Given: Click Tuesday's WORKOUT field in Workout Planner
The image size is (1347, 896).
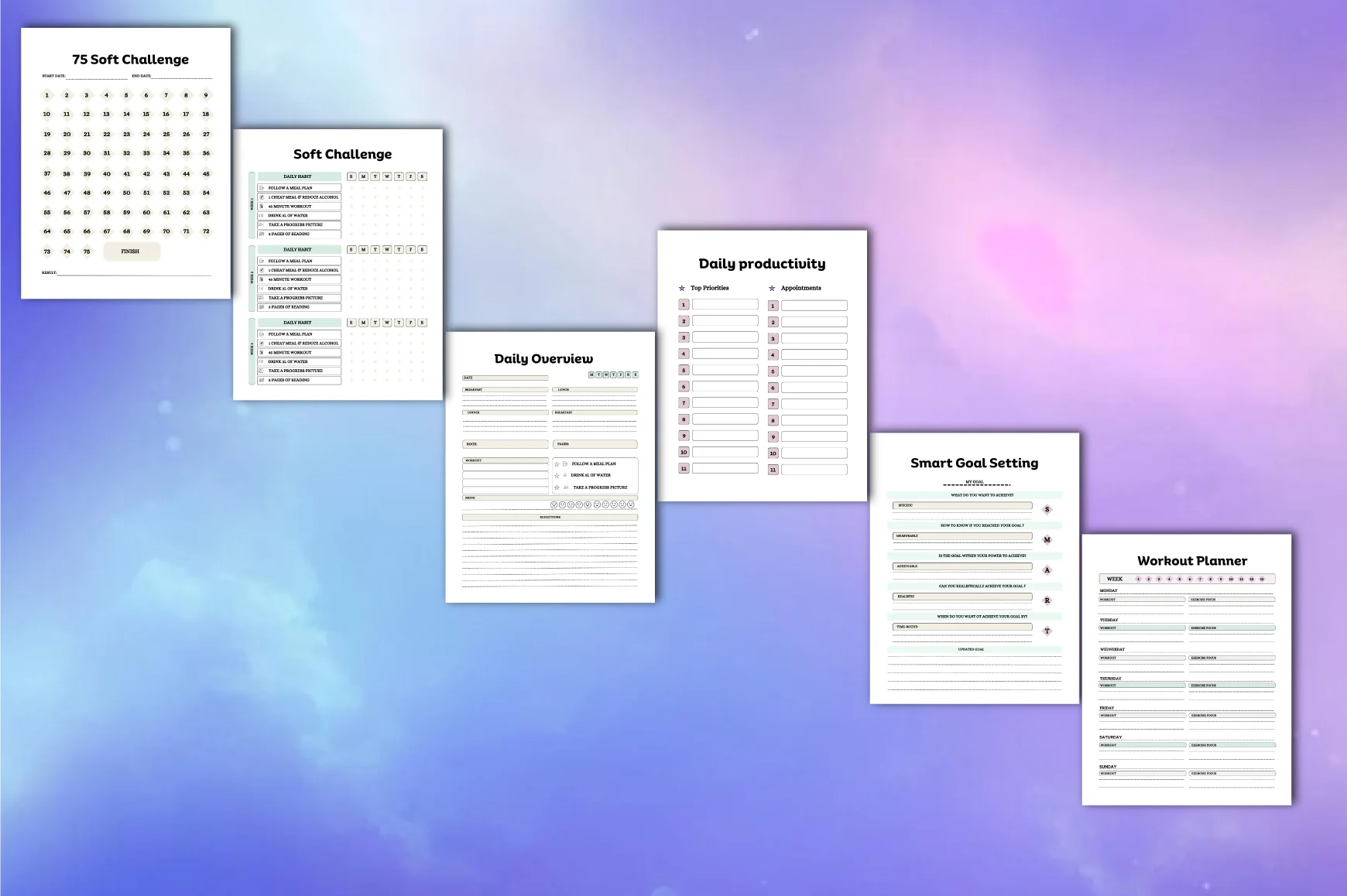Looking at the screenshot, I should 1143,628.
